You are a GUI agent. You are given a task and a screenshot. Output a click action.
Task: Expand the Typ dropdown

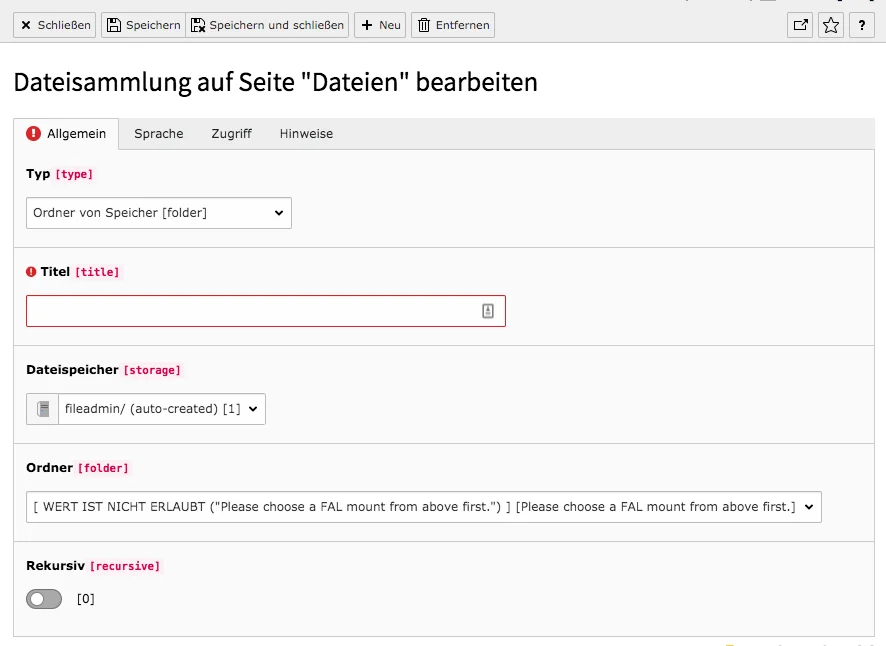tap(159, 213)
